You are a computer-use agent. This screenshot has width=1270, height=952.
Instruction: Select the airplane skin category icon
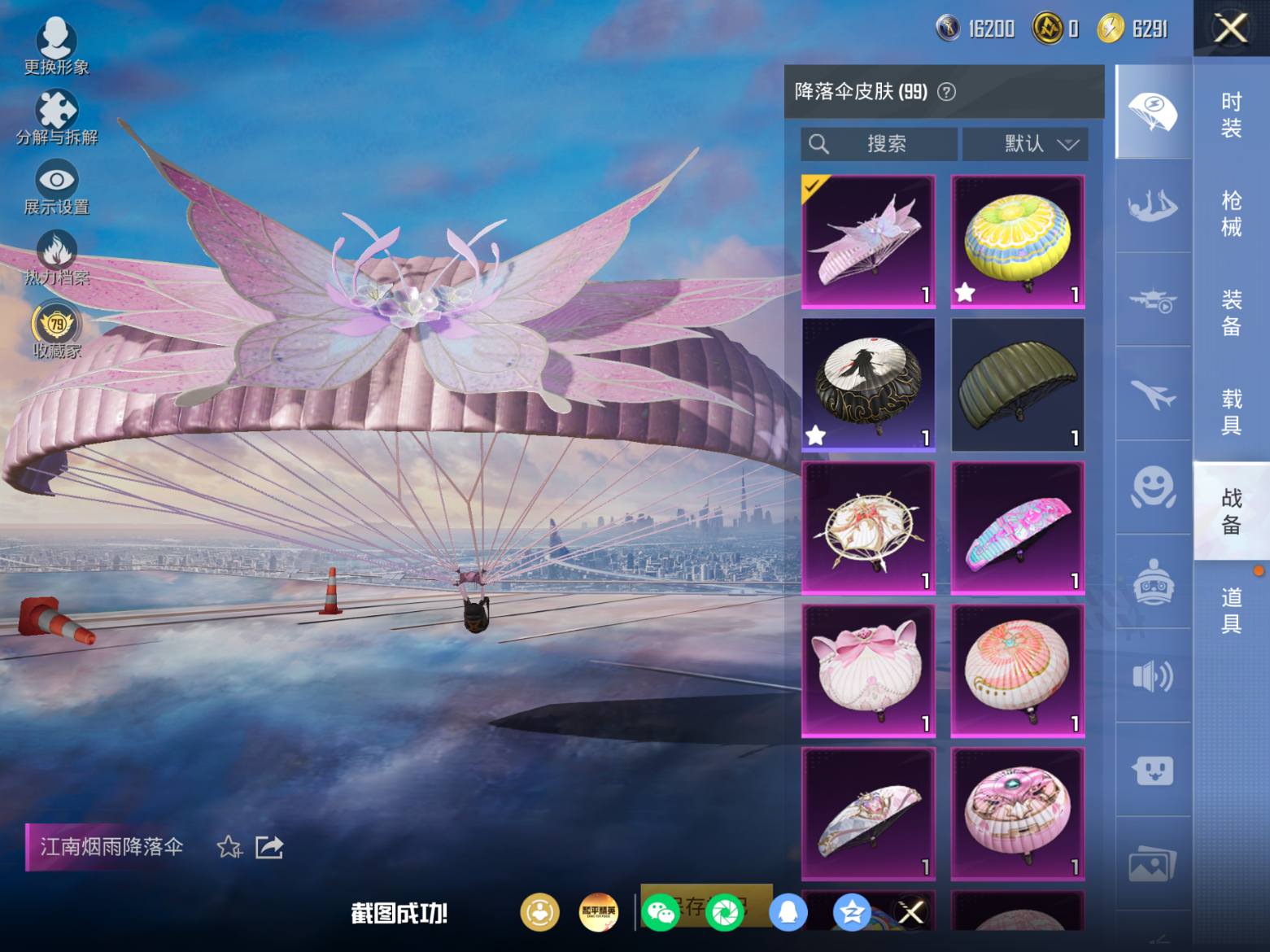[1153, 394]
